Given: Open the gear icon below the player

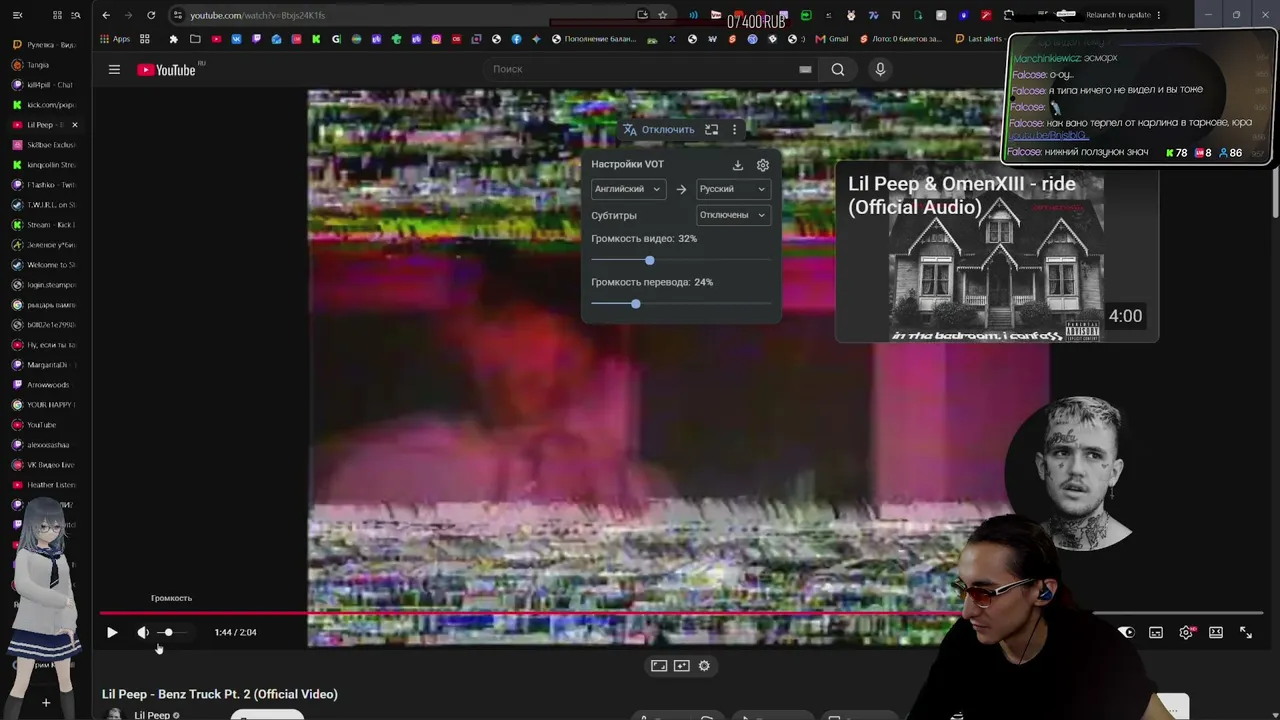Looking at the screenshot, I should pos(704,666).
